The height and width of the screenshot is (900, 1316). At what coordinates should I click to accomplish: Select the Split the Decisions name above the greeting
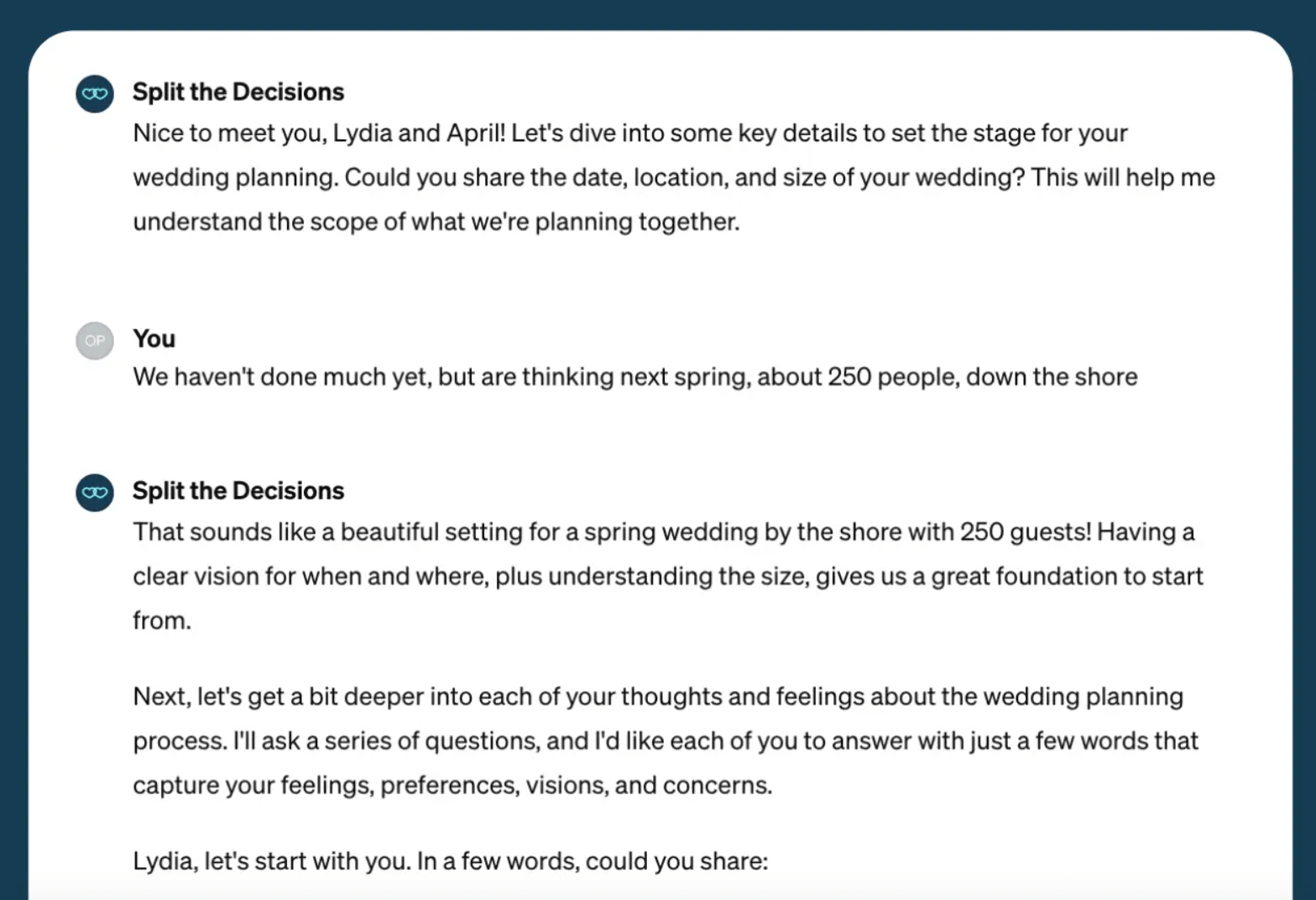(x=238, y=92)
